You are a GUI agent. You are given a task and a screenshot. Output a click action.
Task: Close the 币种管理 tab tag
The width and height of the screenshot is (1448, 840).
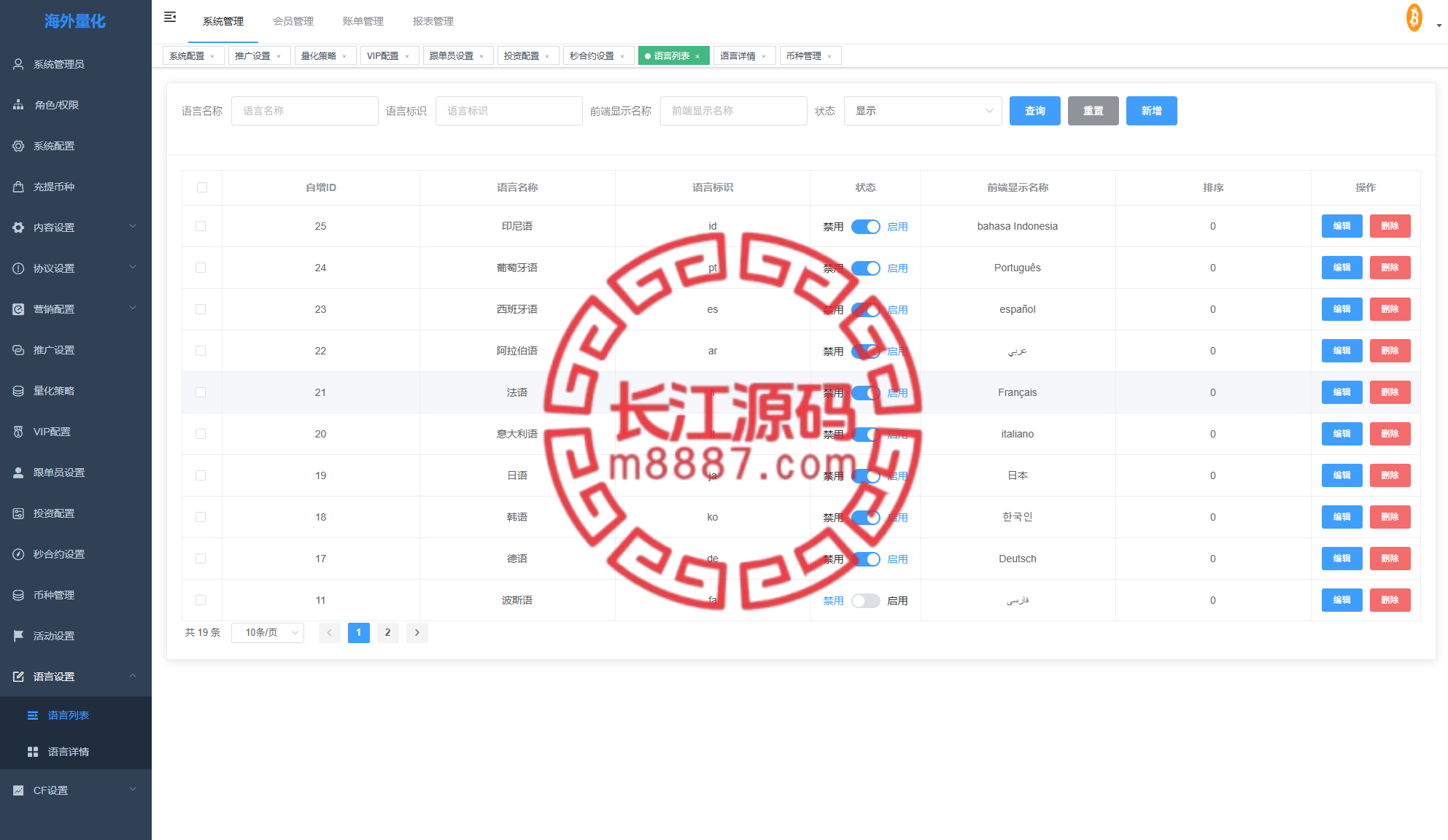(829, 56)
